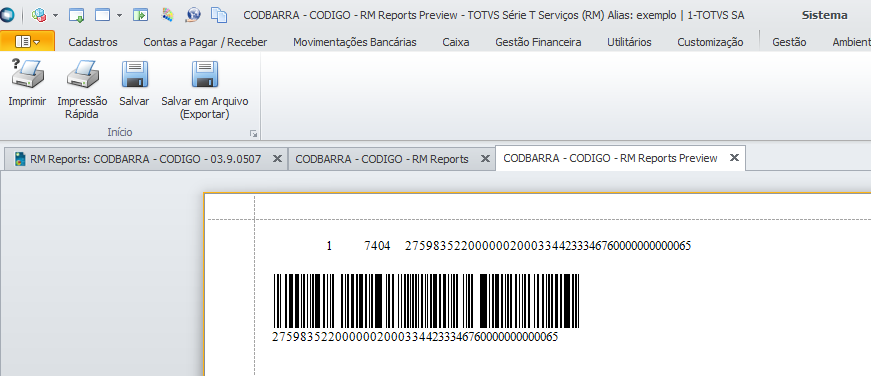Click the value 1 in the report row
The width and height of the screenshot is (871, 376).
[x=329, y=245]
